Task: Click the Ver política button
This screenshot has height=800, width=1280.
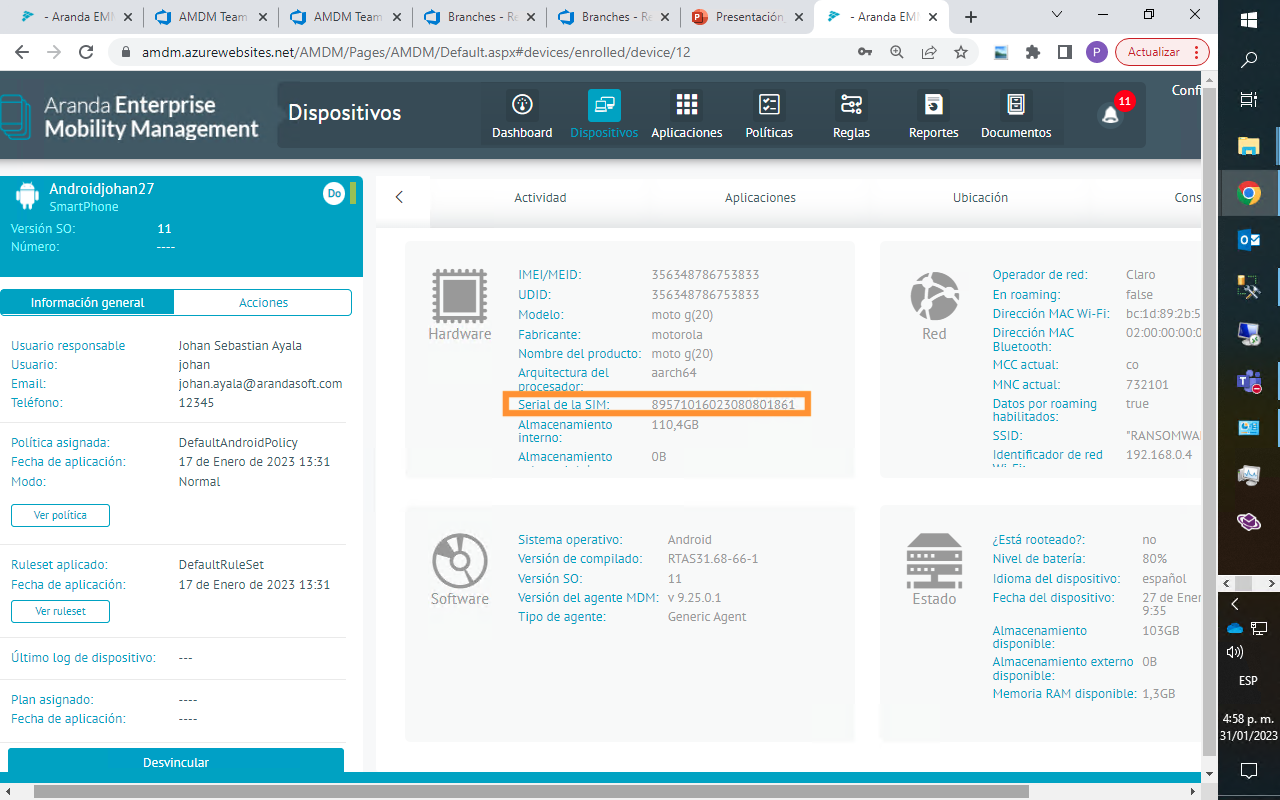Action: [x=60, y=515]
